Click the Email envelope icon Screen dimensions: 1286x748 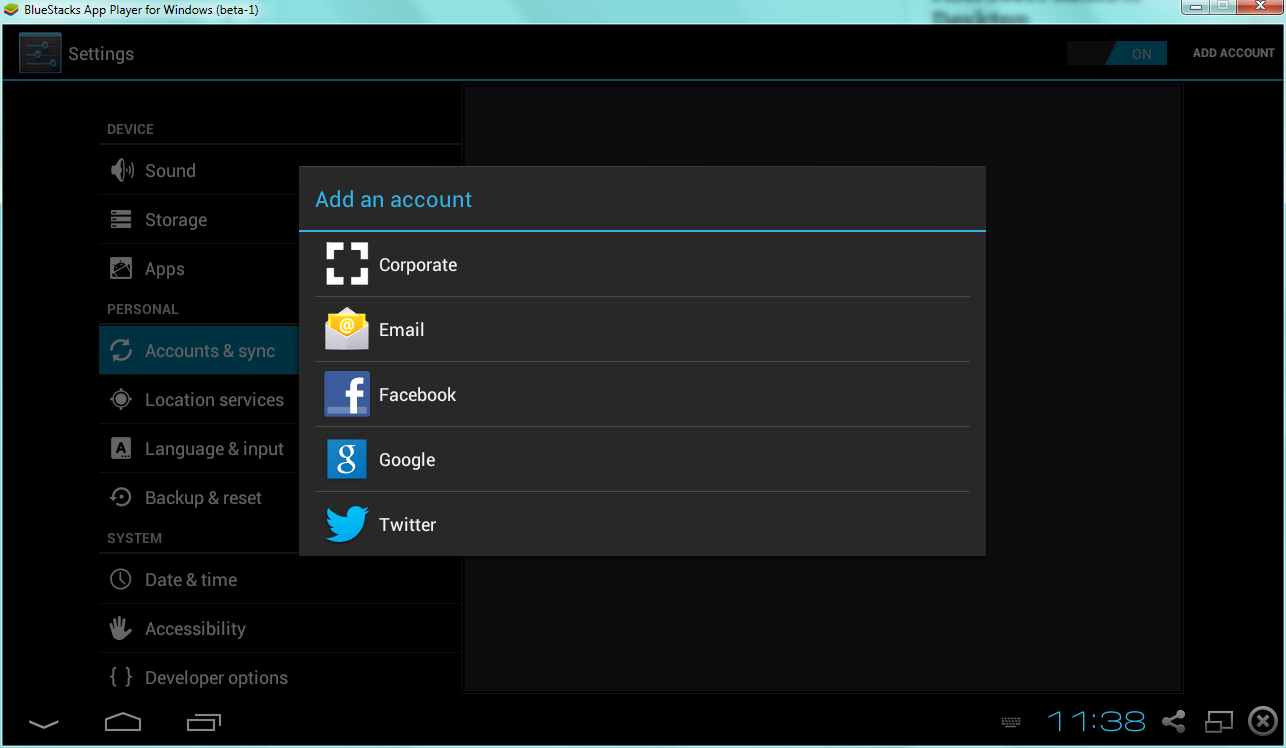[x=347, y=329]
